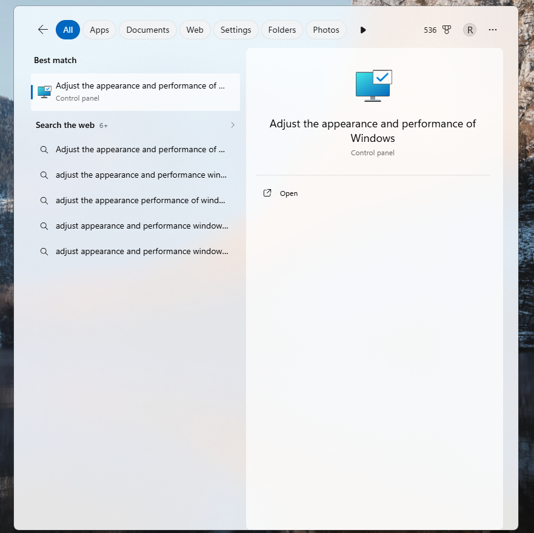Open the rewards points trophy icon
This screenshot has height=533, width=534.
click(446, 30)
